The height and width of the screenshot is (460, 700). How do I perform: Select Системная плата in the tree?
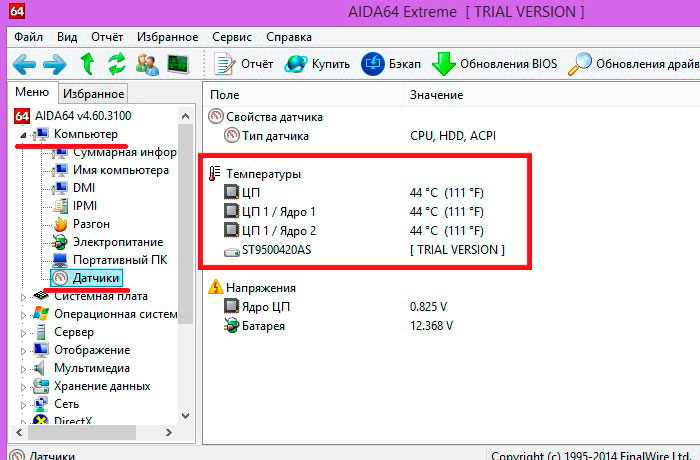click(x=101, y=296)
